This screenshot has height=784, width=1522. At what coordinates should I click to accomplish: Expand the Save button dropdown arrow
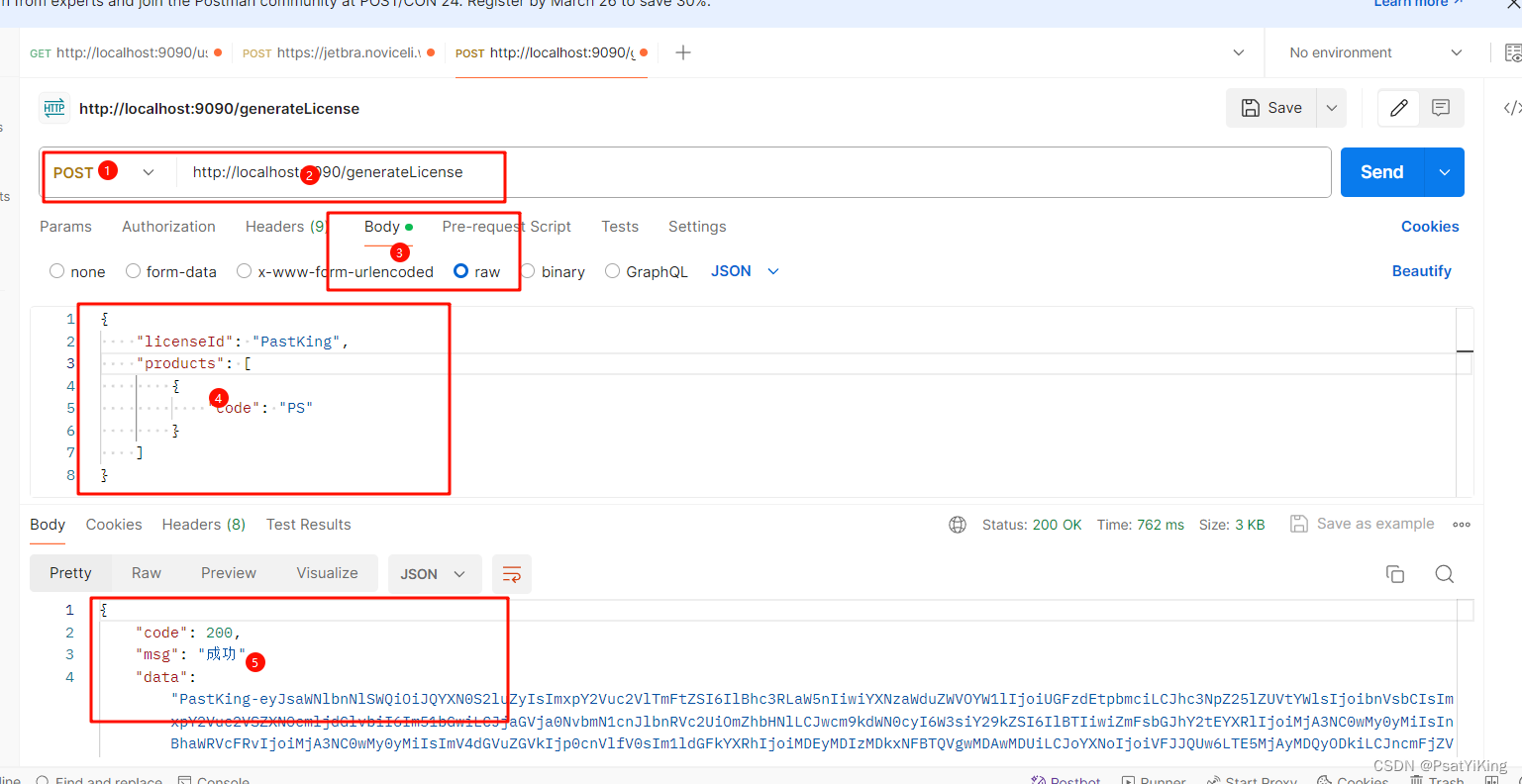[x=1332, y=107]
